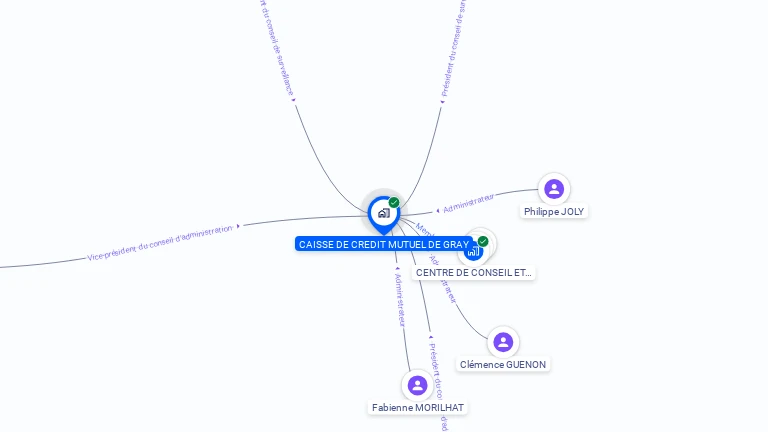Image resolution: width=768 pixels, height=432 pixels.
Task: Click the Philippe JOLY name label
Action: [554, 212]
